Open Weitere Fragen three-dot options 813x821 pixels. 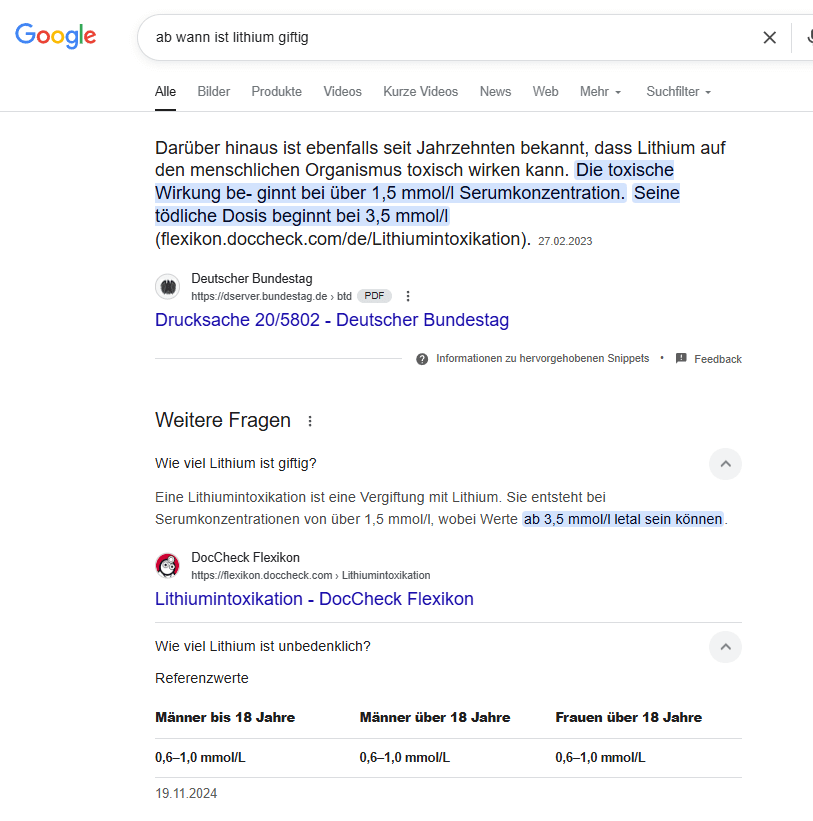310,421
